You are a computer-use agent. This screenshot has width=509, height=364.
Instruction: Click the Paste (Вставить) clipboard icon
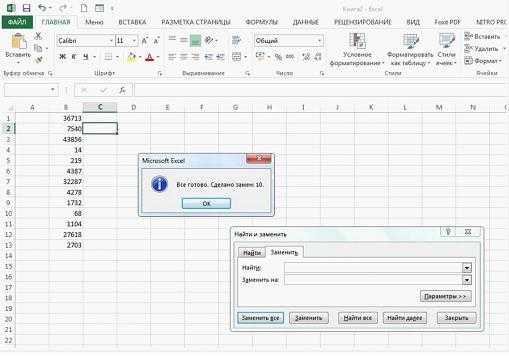(x=18, y=42)
